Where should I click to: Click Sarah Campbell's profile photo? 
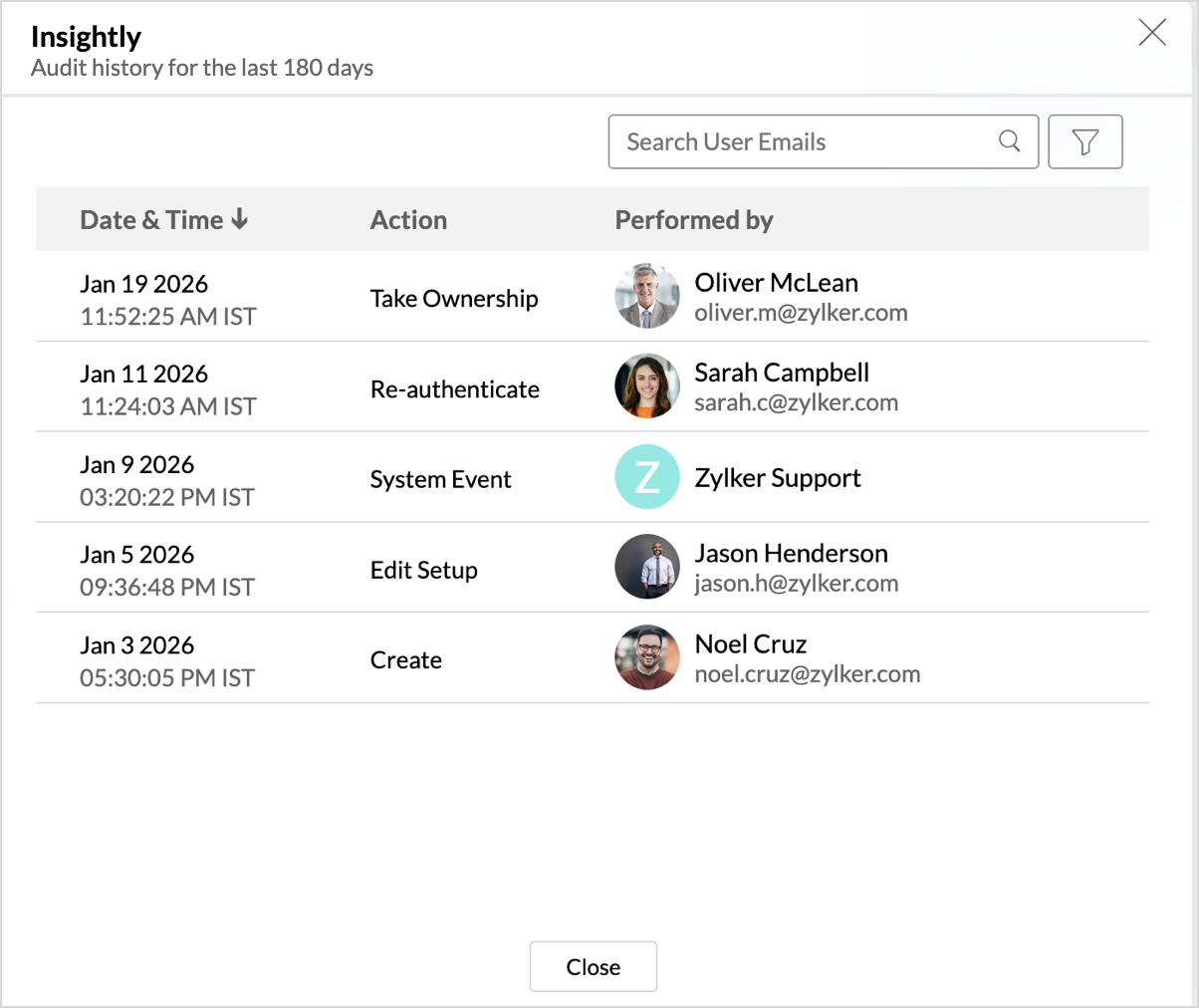(x=647, y=386)
